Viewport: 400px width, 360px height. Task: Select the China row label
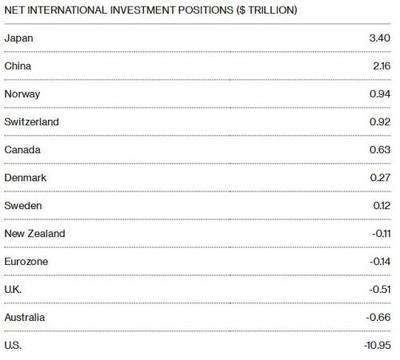coord(18,66)
